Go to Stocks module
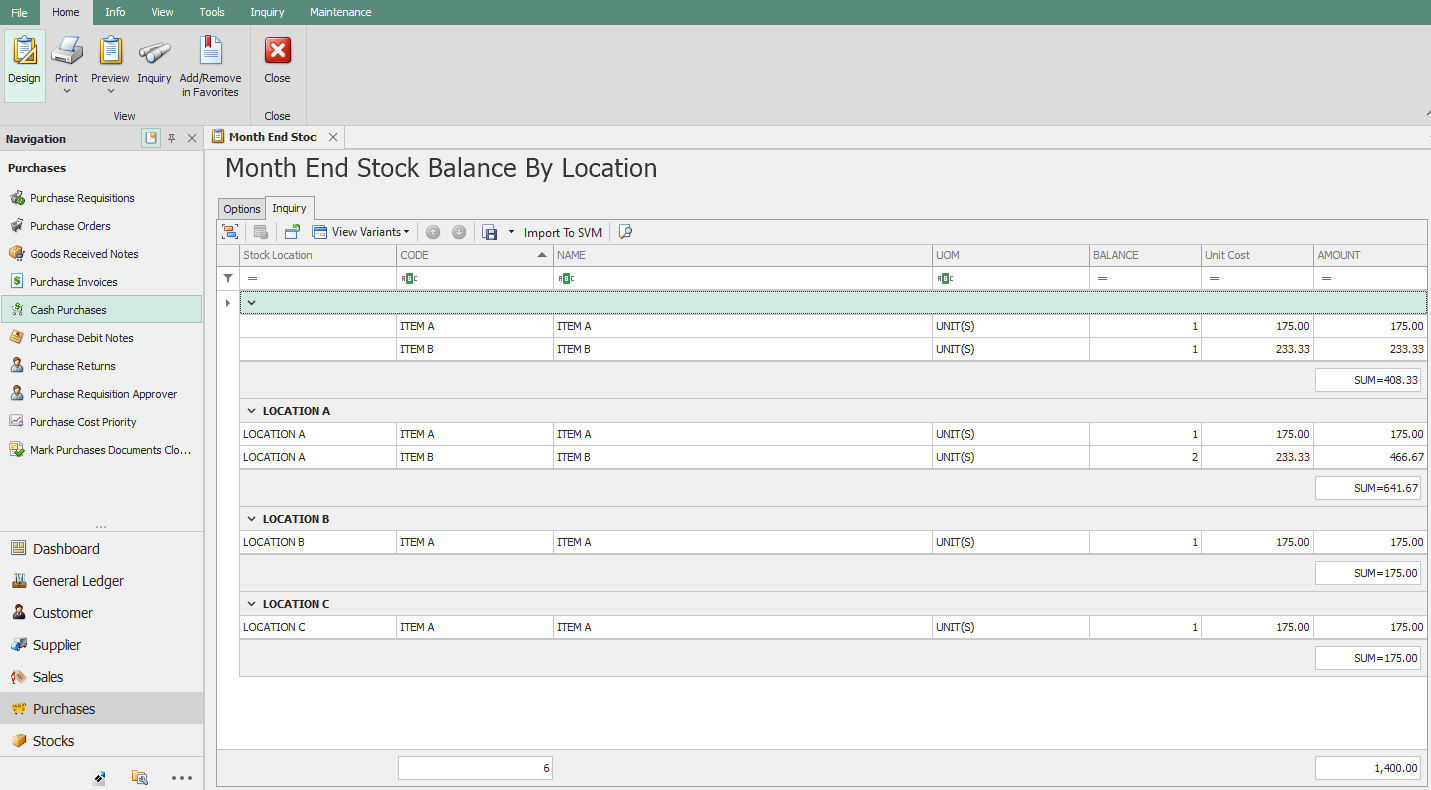 point(101,741)
